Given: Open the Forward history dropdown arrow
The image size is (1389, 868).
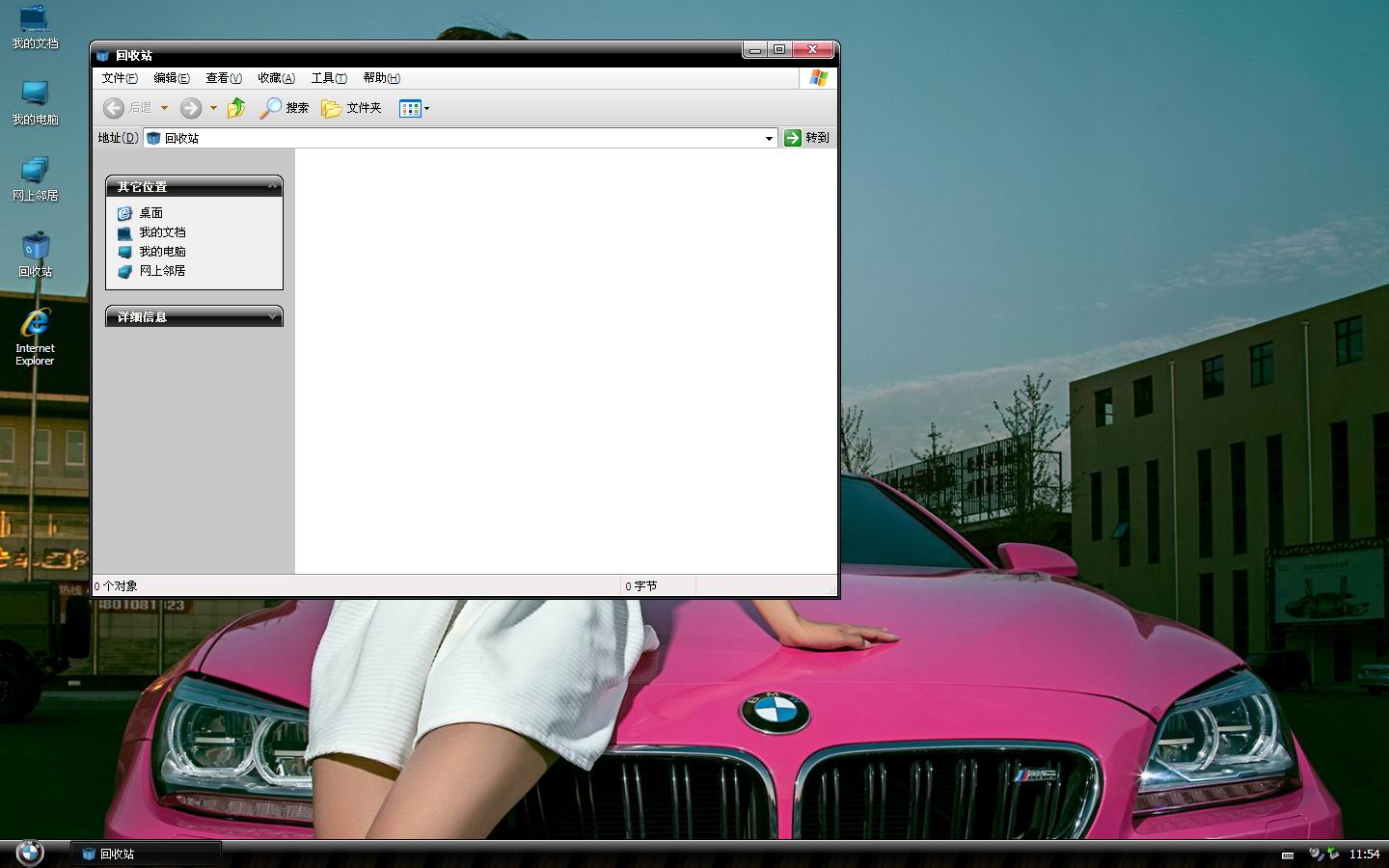Looking at the screenshot, I should tap(213, 108).
